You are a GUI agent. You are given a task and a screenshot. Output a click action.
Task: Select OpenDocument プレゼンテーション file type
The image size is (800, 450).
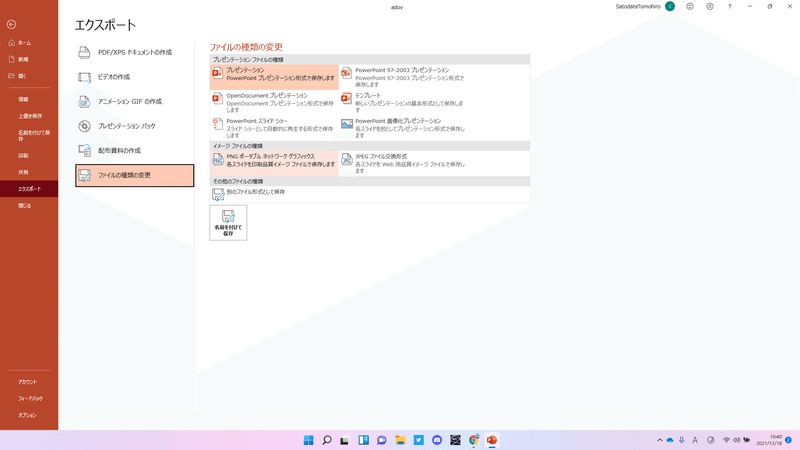pyautogui.click(x=274, y=103)
